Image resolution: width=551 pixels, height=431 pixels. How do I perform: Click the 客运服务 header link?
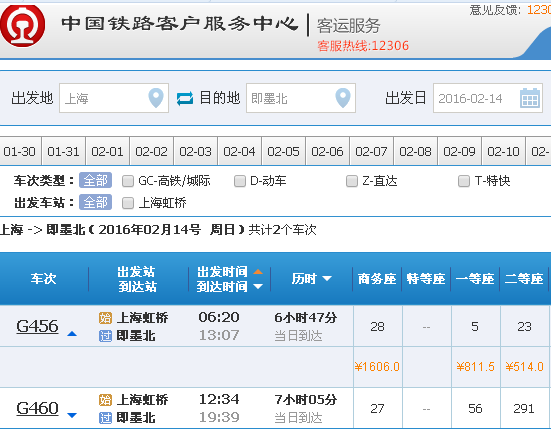pos(348,26)
